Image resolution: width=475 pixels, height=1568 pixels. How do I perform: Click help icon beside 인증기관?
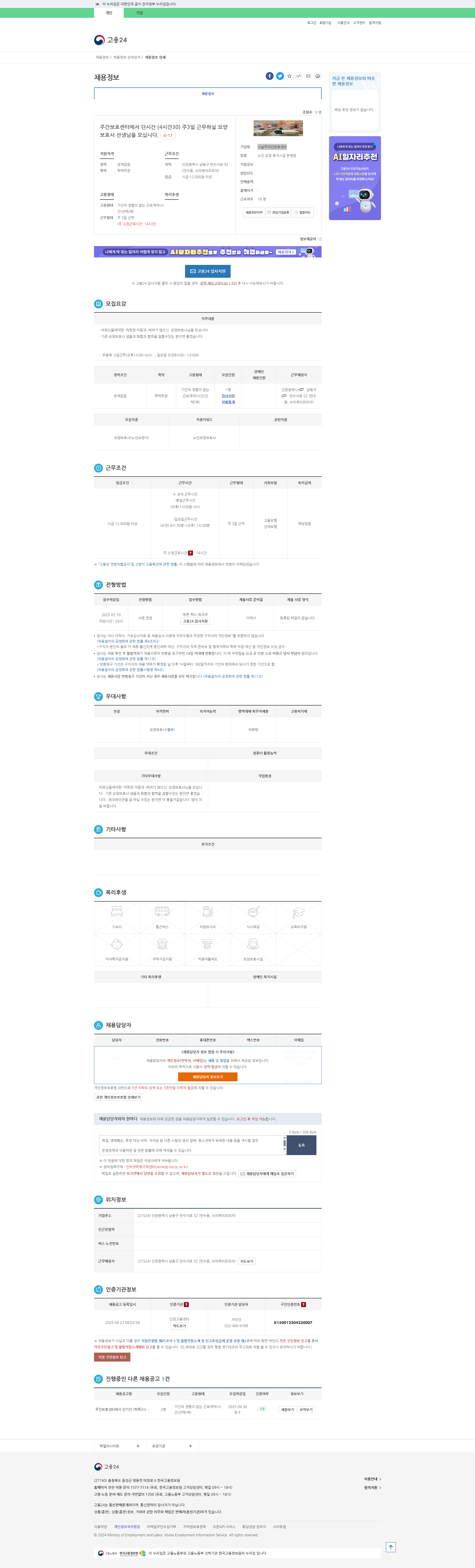click(186, 1304)
